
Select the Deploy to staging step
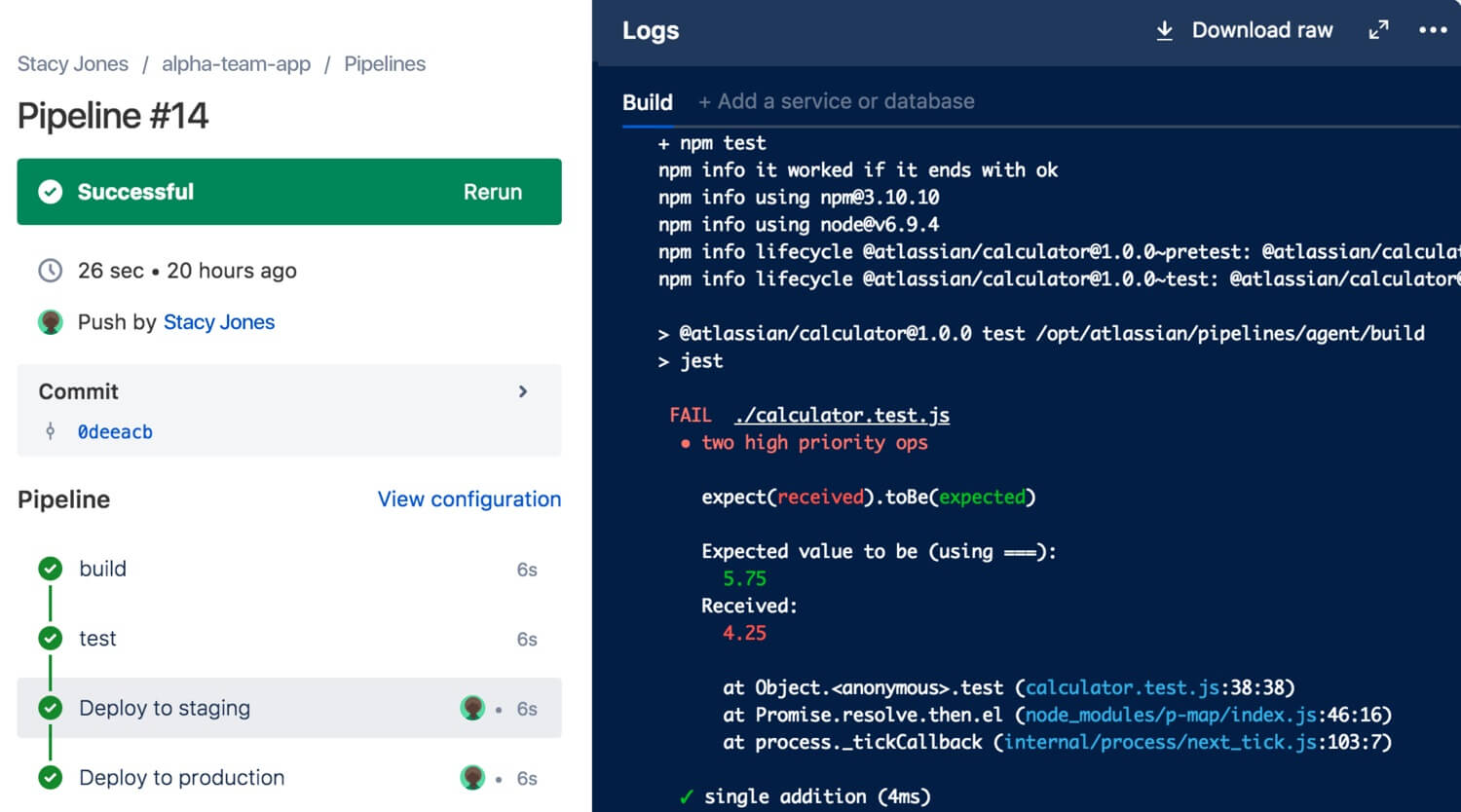coord(165,708)
